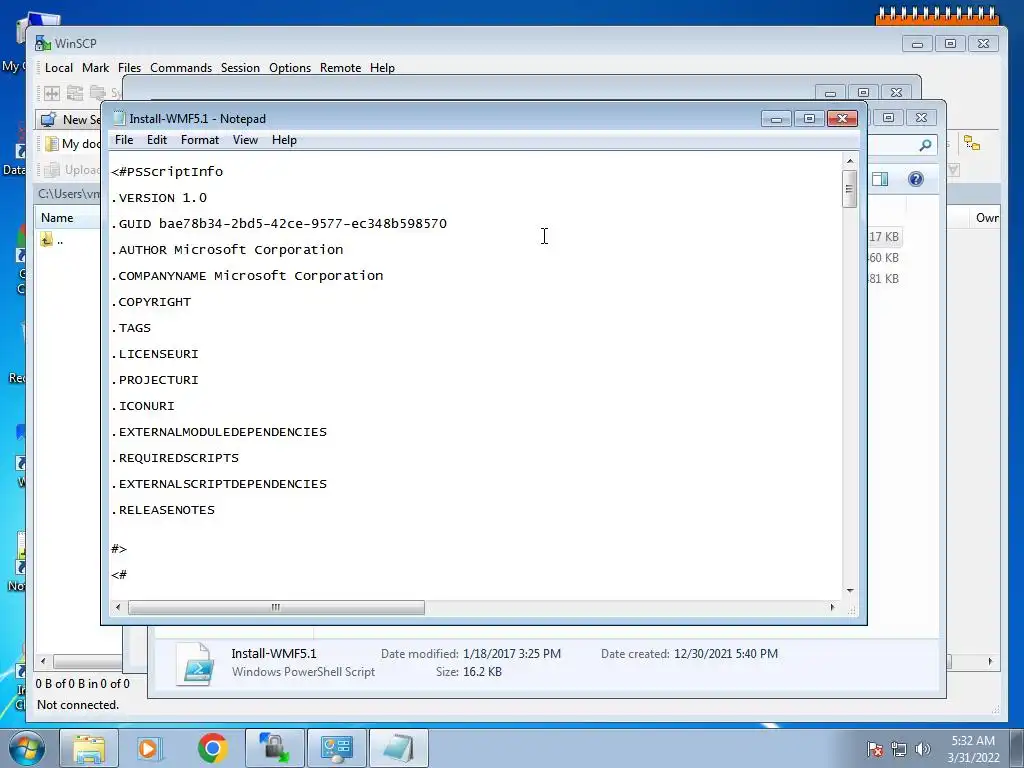
Task: Click the '.RELEASENOTES' line in Notepad
Action: [x=163, y=510]
